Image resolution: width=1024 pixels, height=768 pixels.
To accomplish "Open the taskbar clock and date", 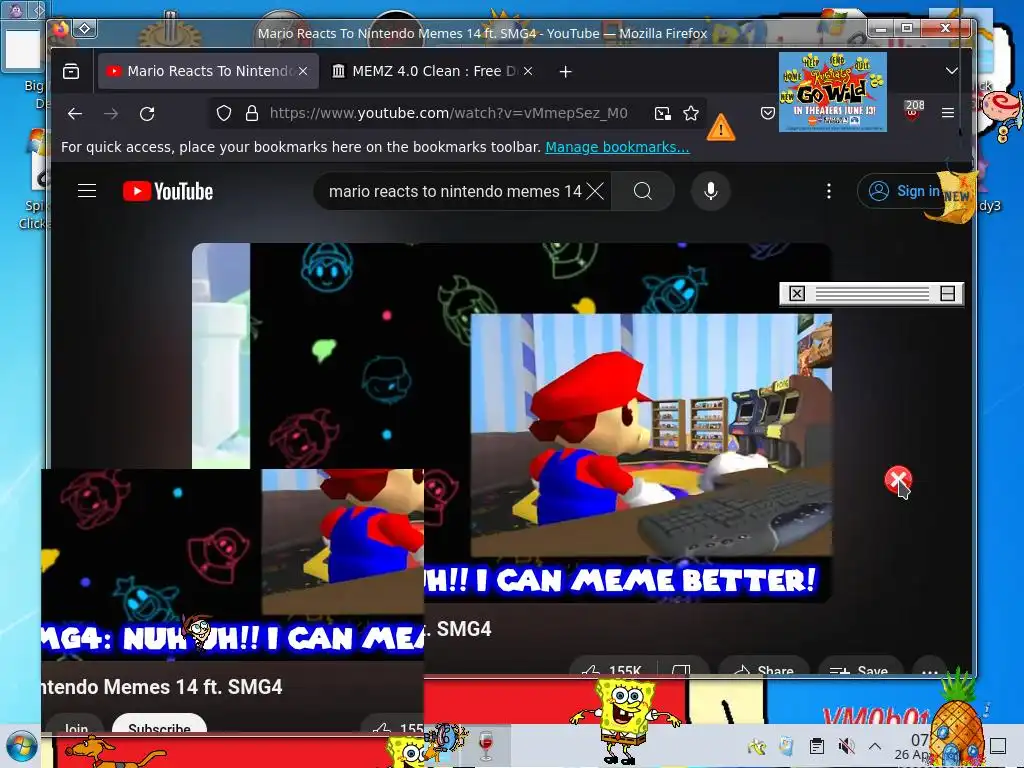I will (x=912, y=746).
